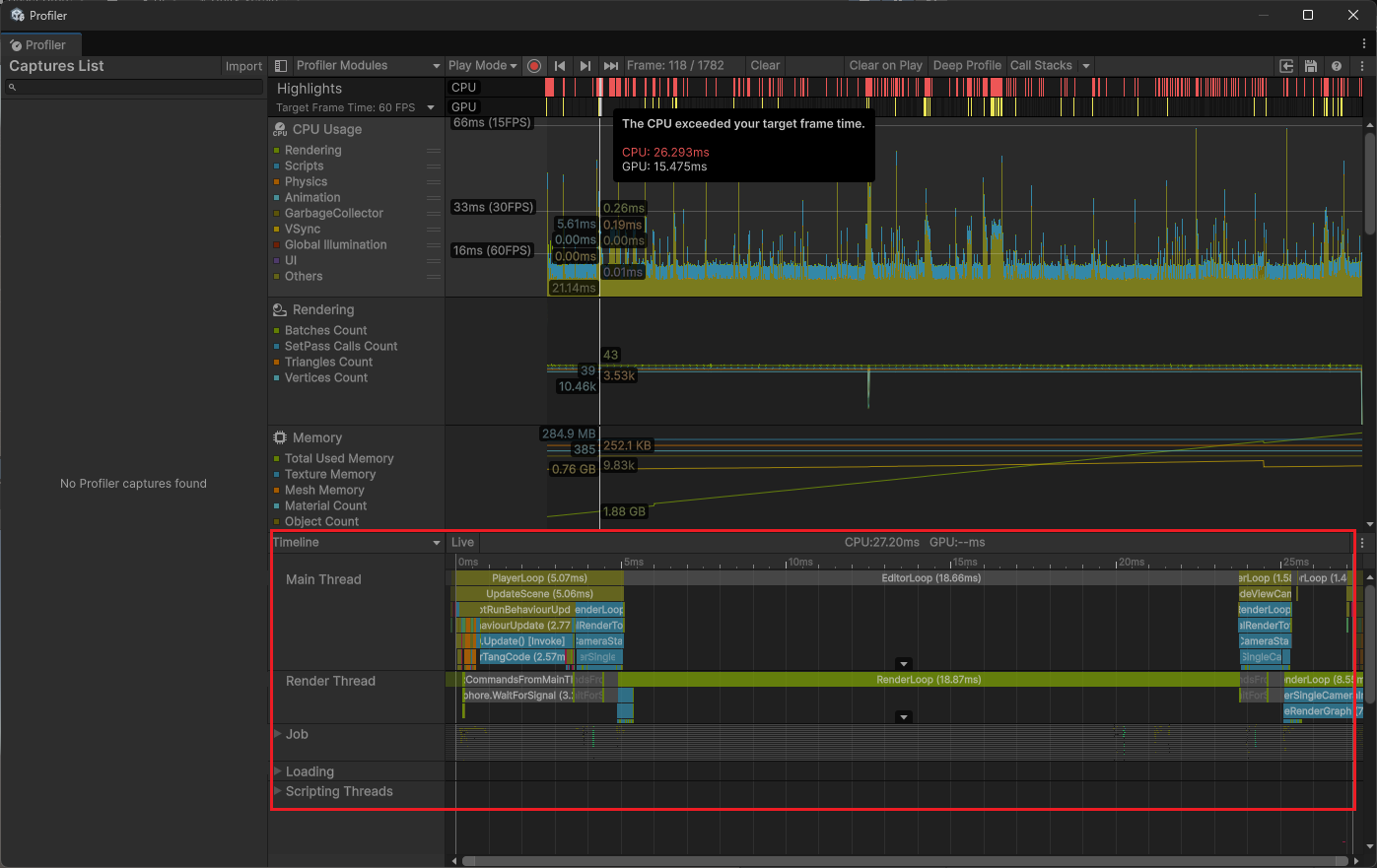Open the profiler help icon
Screen dimensions: 1377x868
(1337, 66)
